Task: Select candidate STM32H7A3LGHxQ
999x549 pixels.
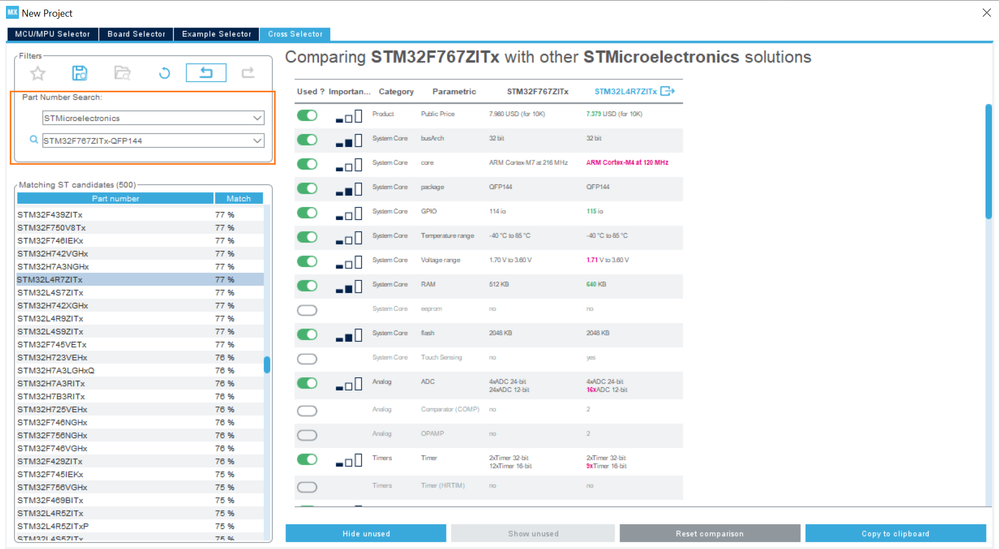Action: click(140, 370)
